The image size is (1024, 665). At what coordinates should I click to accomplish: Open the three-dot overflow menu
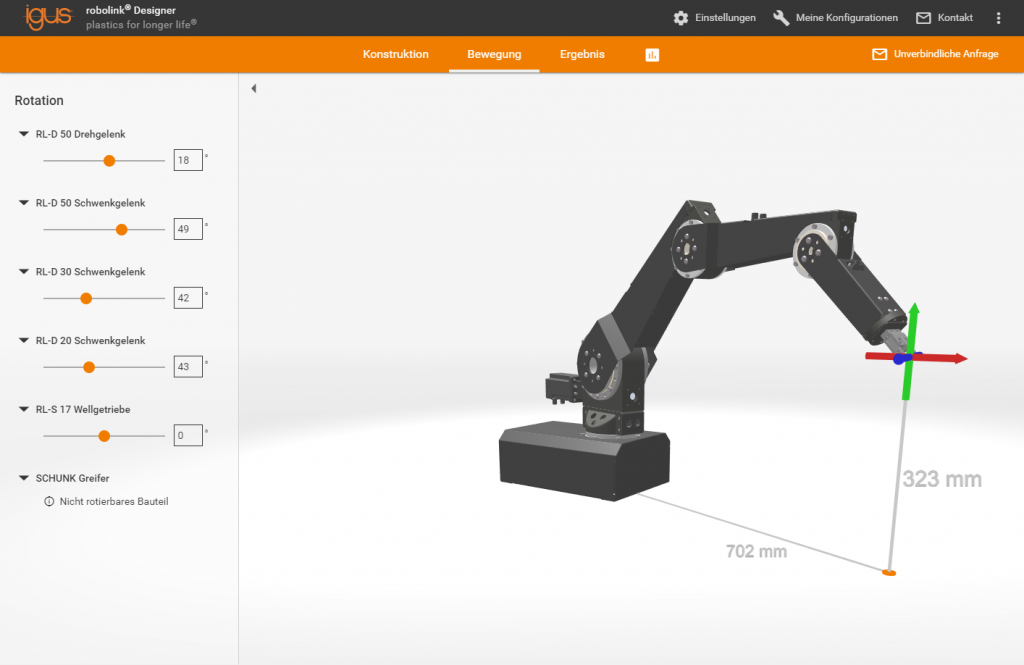[x=998, y=18]
